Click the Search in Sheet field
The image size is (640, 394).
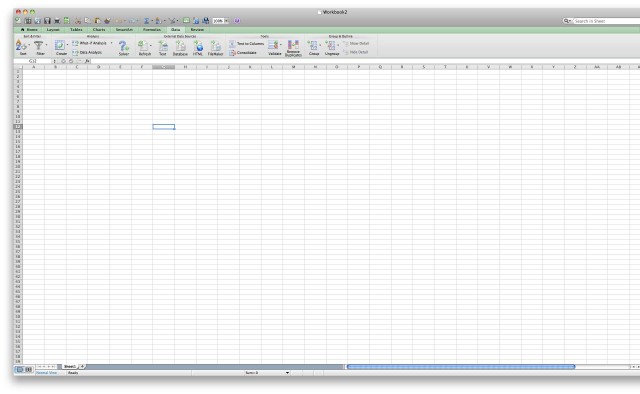[x=606, y=21]
